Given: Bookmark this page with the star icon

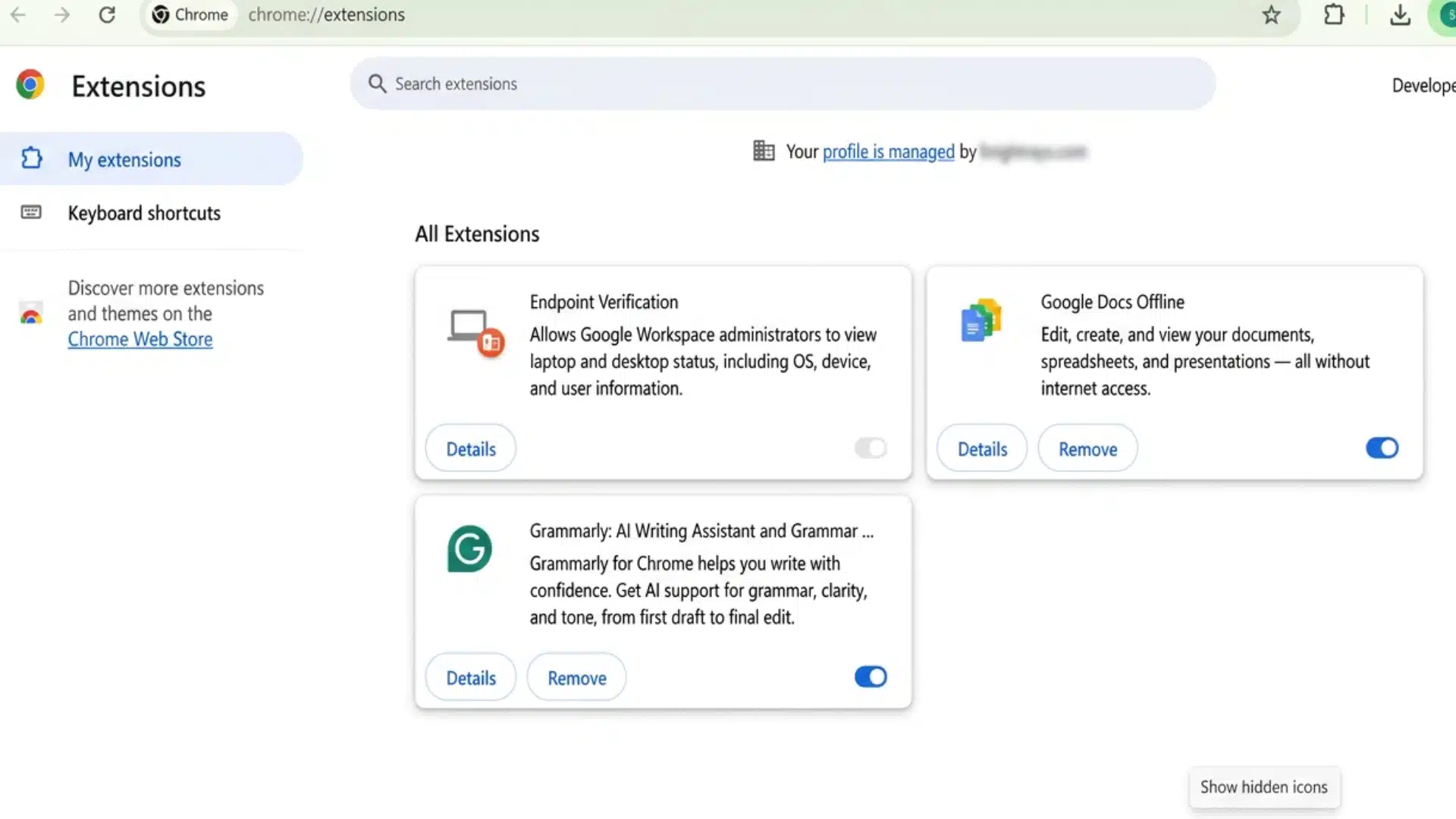Looking at the screenshot, I should (x=1272, y=14).
